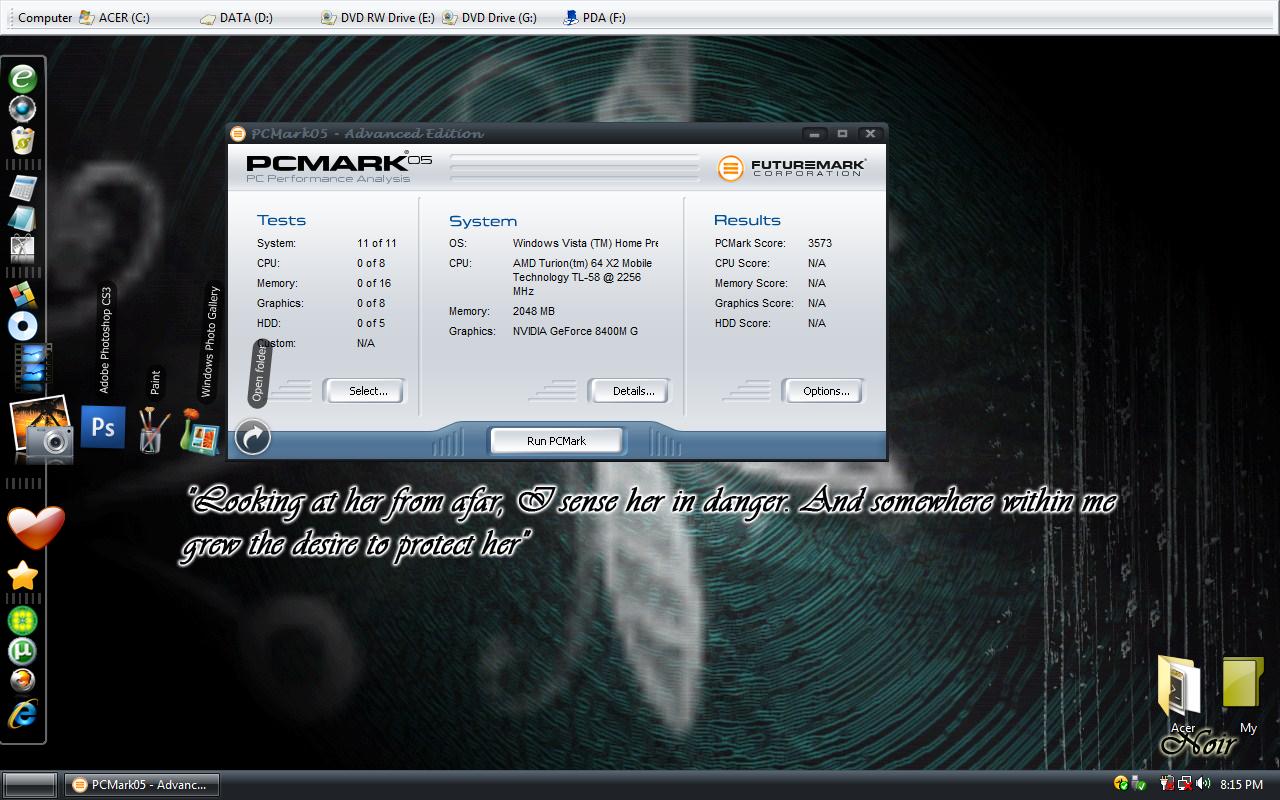Open PDA (F:) drive
Screen dimensions: 1280x800
click(x=594, y=18)
